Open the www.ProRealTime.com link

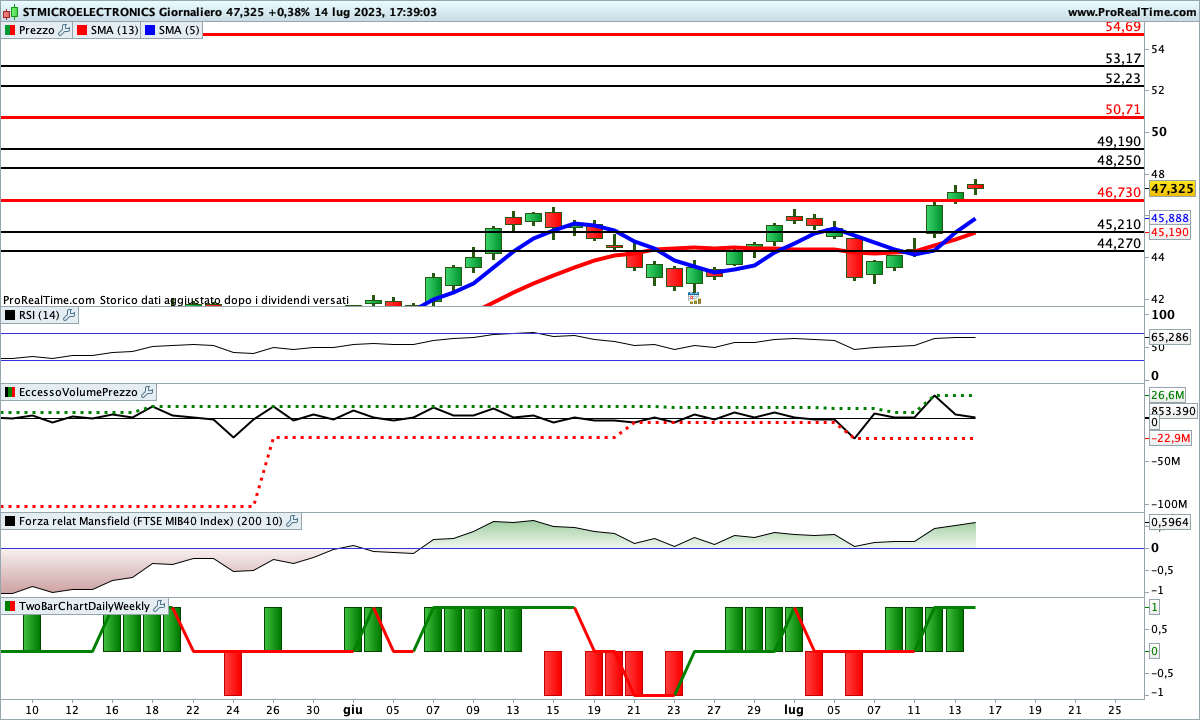coord(1131,12)
